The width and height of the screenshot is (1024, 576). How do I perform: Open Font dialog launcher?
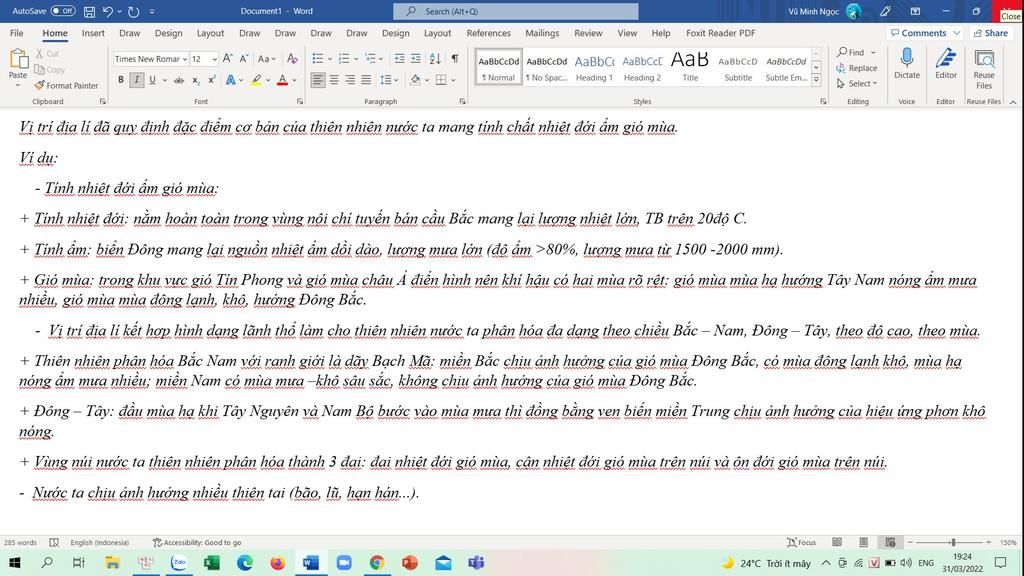[x=300, y=102]
